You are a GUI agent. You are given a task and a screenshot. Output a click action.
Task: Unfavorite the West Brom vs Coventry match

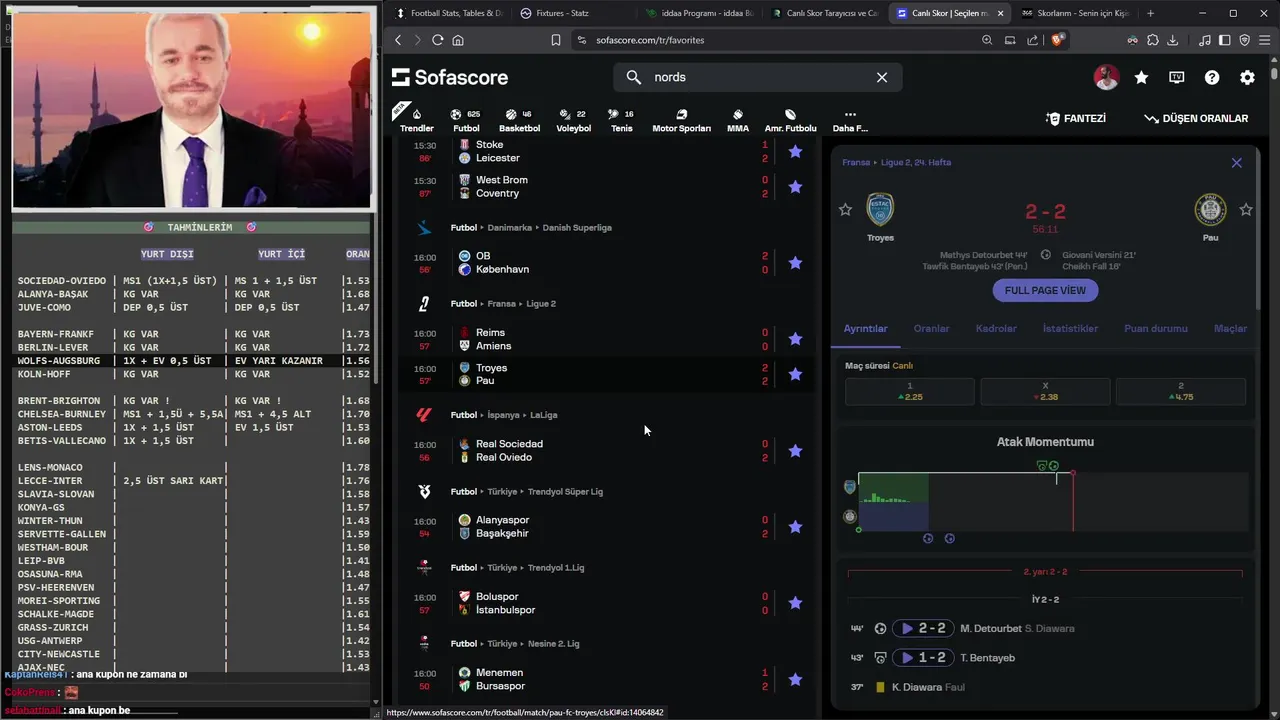click(x=795, y=186)
